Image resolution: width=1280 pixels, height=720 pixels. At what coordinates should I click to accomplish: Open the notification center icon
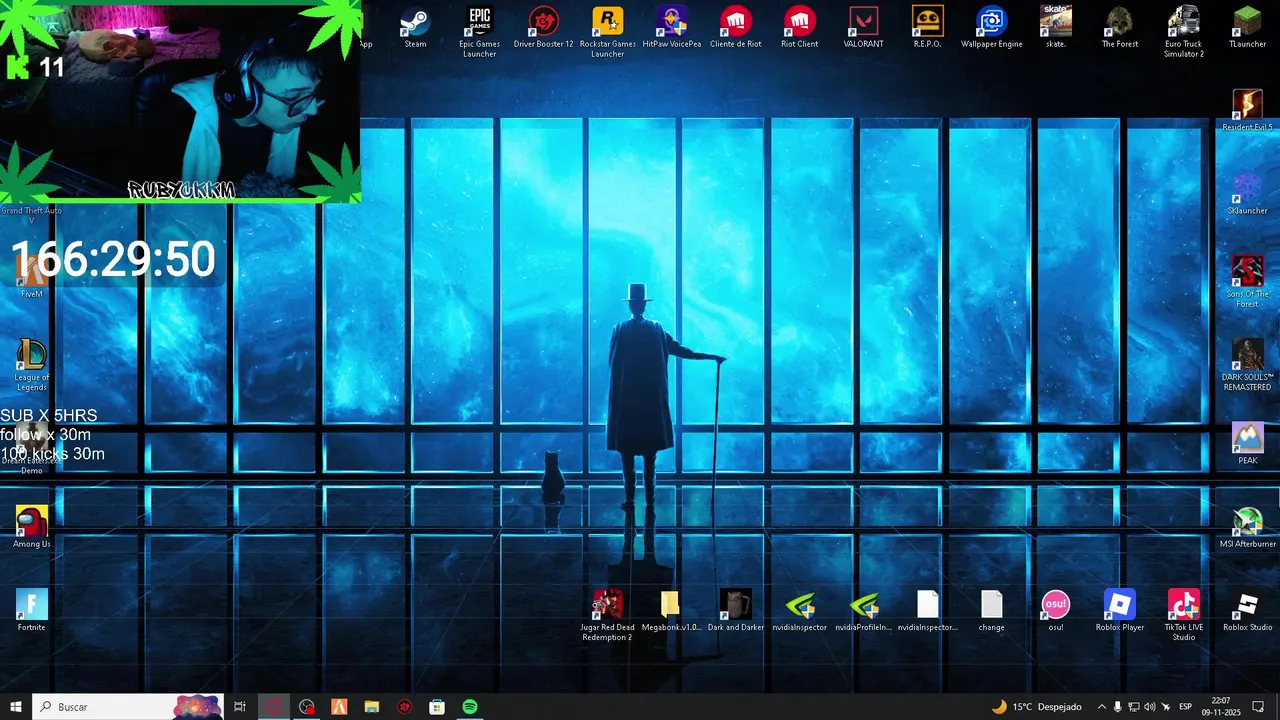point(1258,707)
